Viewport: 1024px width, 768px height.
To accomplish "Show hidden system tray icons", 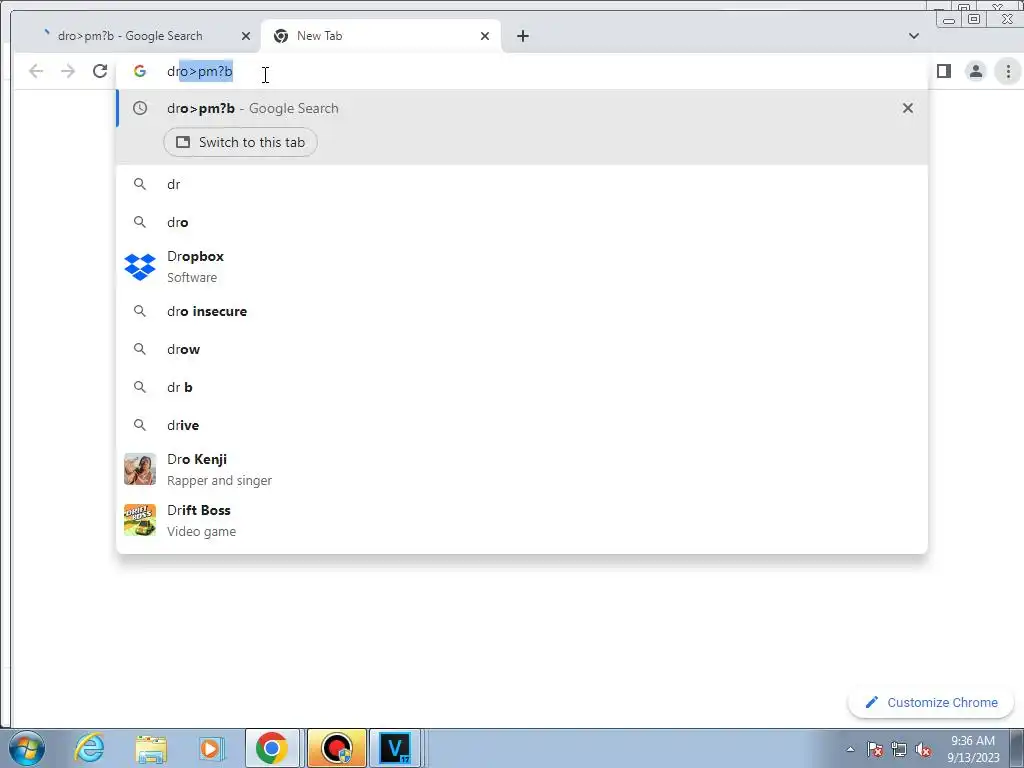I will click(850, 749).
